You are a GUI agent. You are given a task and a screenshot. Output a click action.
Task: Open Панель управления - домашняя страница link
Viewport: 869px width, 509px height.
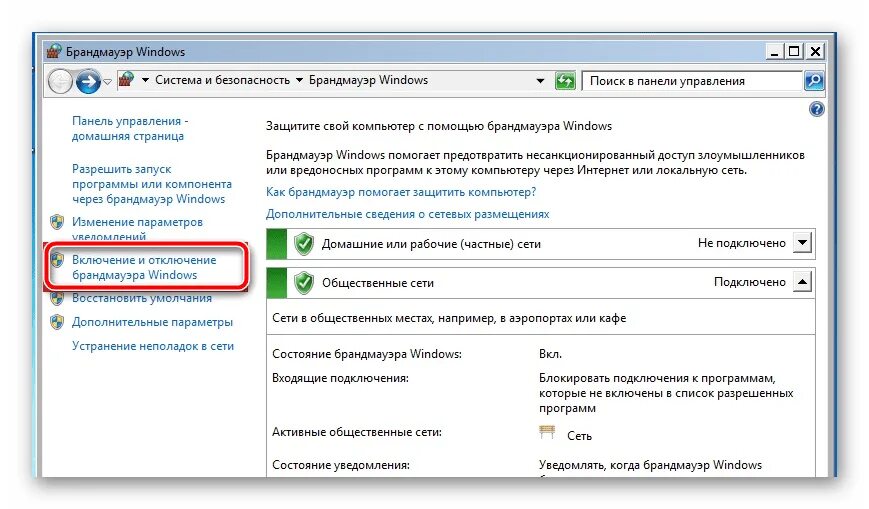click(130, 129)
